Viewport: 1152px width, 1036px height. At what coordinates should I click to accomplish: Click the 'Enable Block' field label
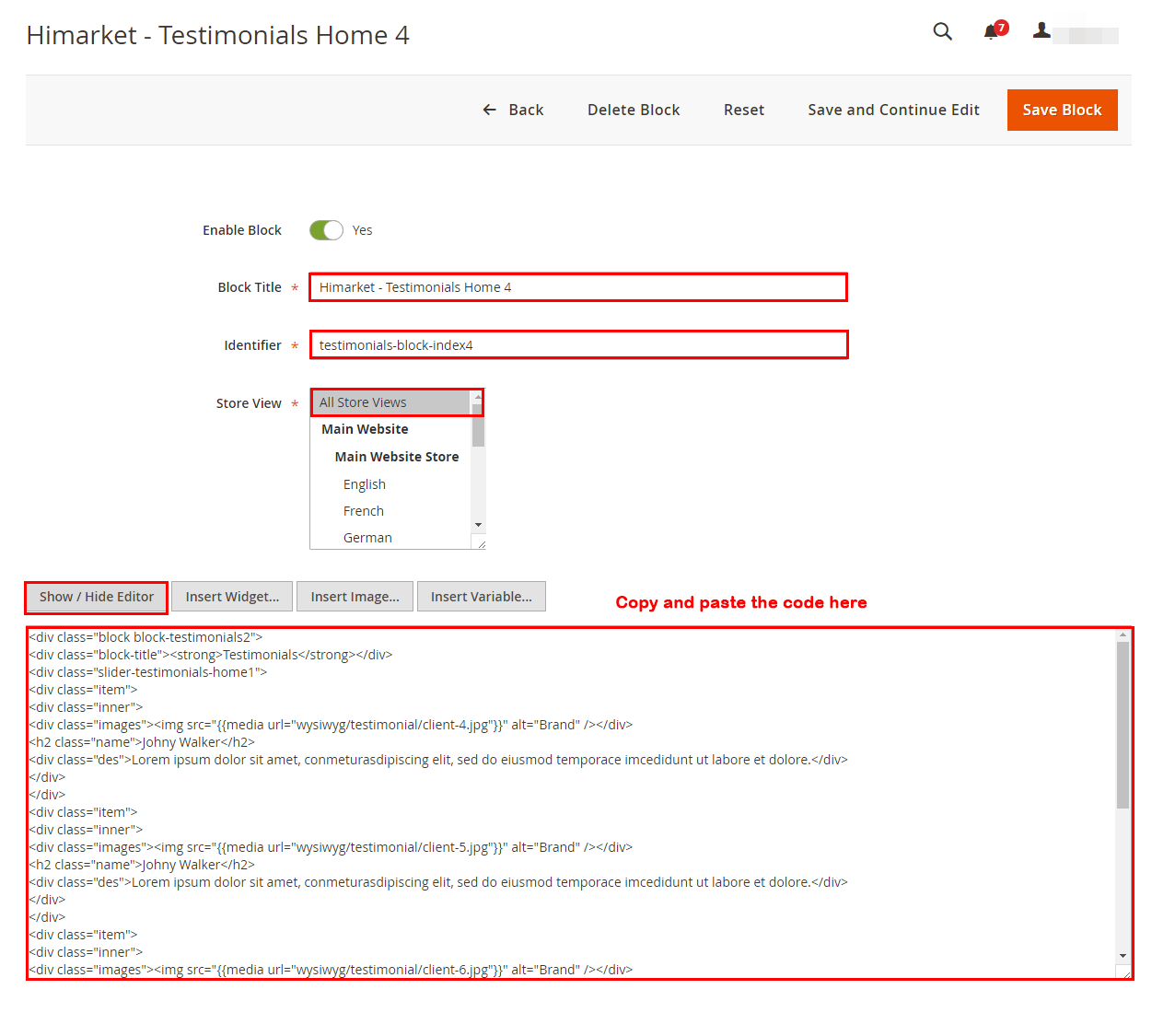point(242,230)
